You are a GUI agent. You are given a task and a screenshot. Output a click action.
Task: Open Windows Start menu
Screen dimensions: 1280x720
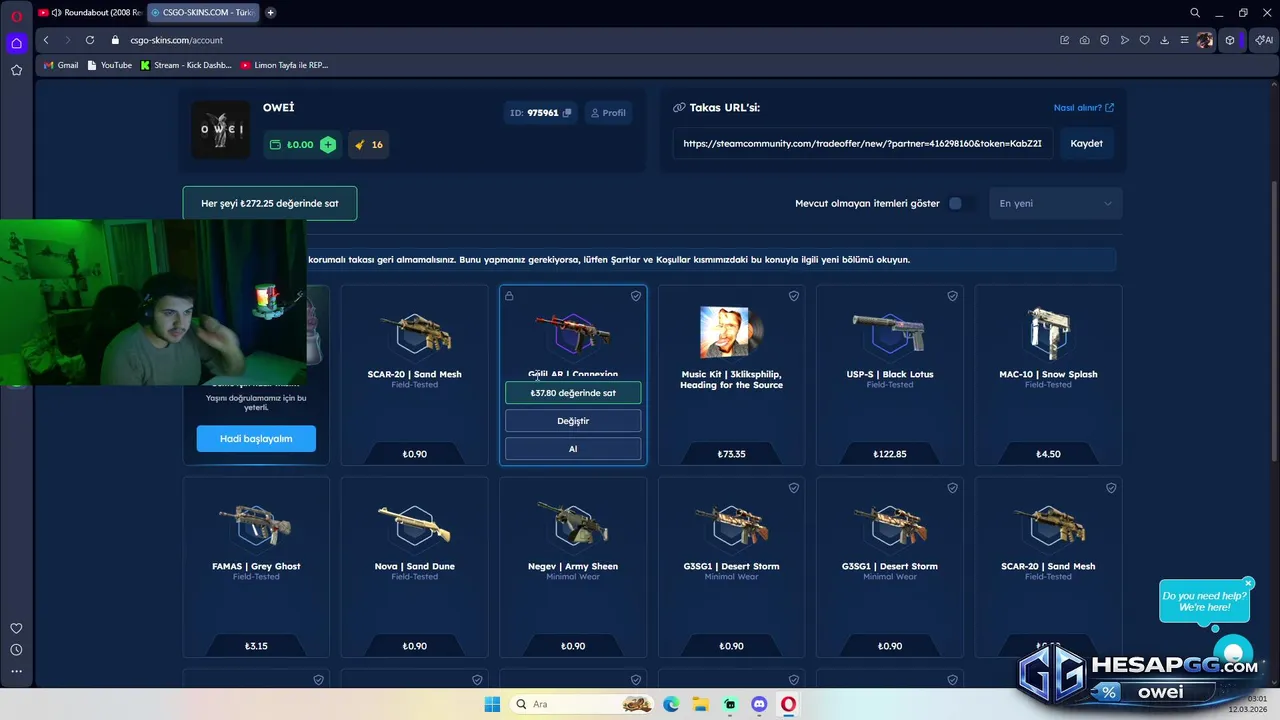(492, 704)
